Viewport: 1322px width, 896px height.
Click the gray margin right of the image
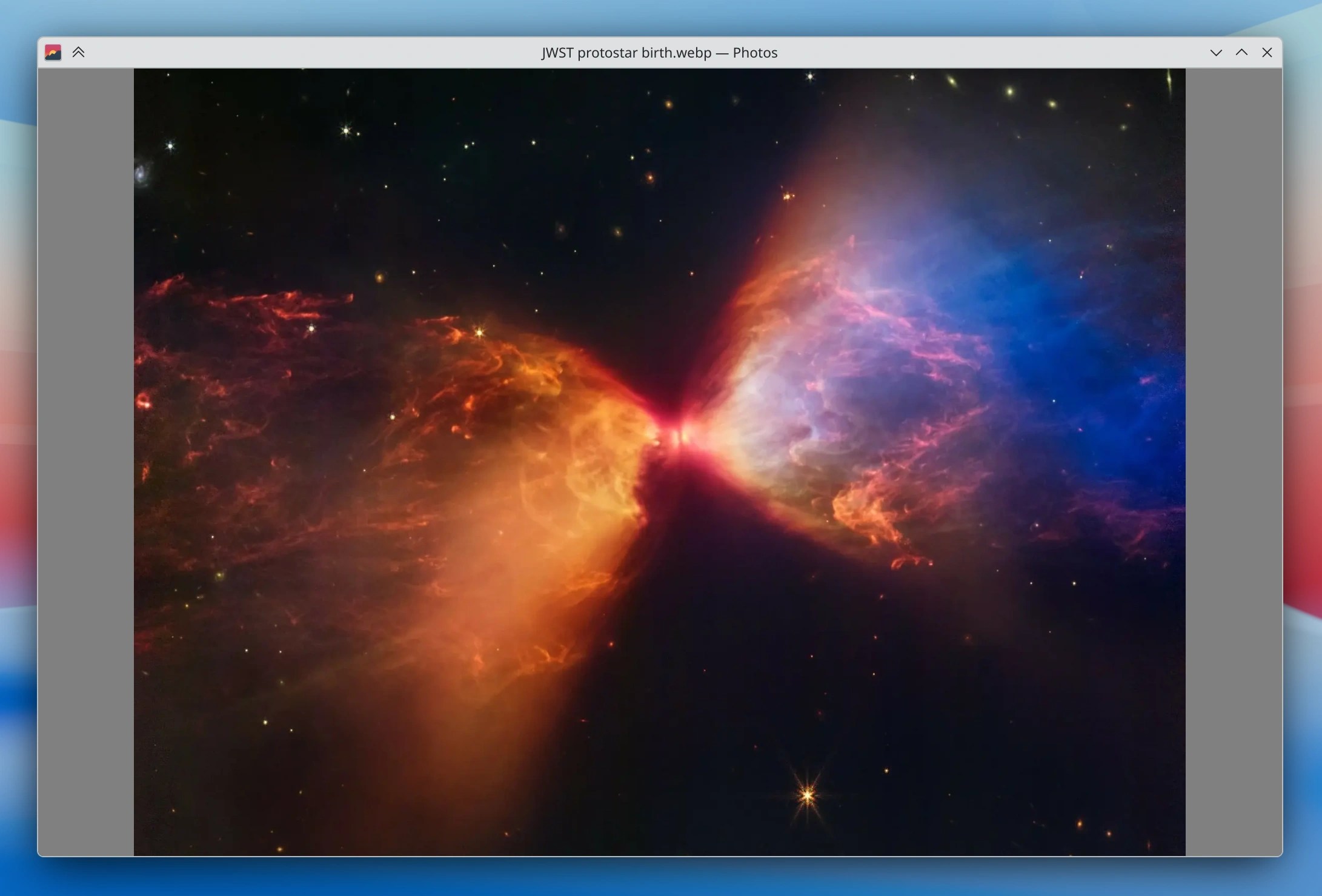(1234, 462)
